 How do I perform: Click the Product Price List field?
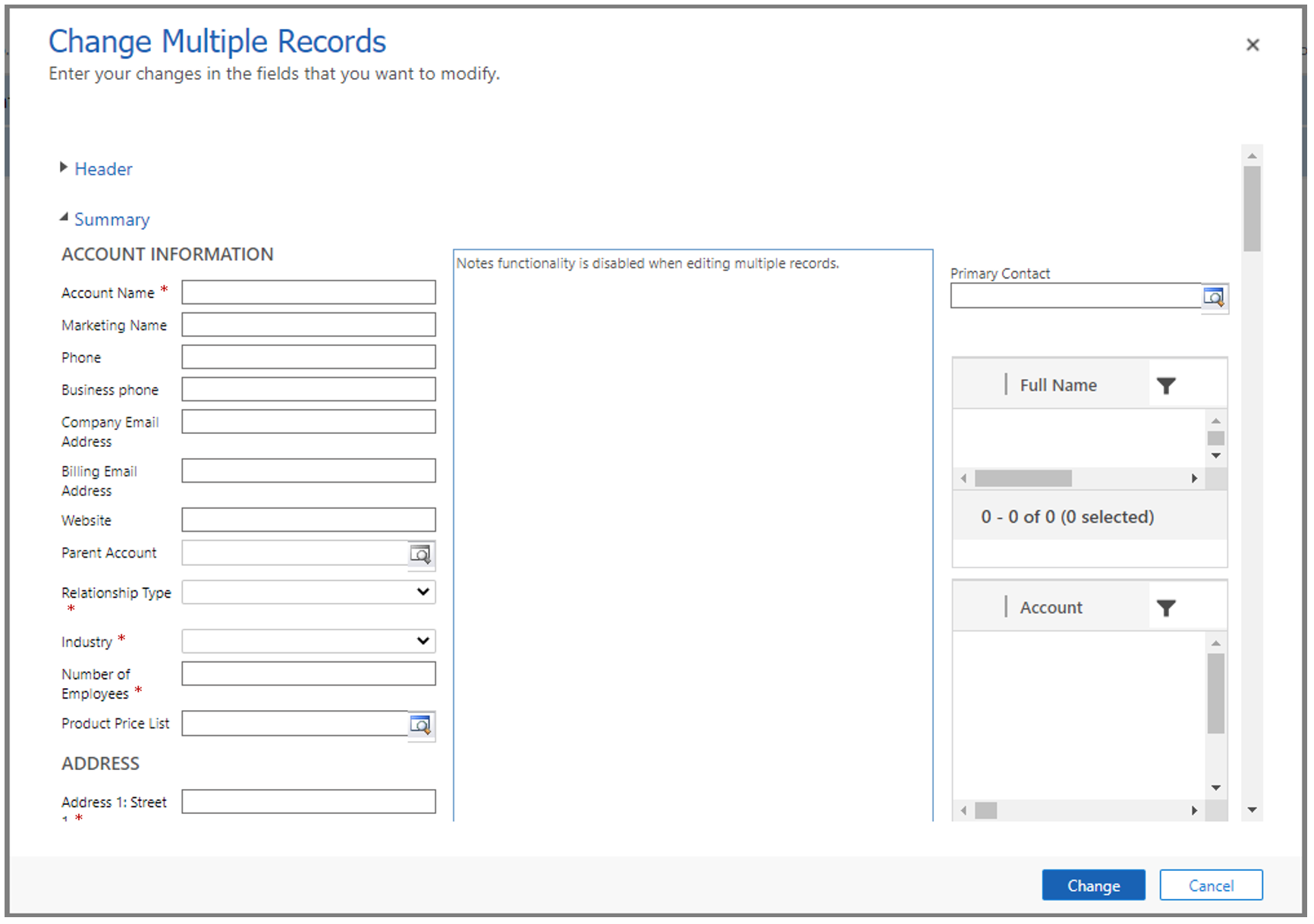(295, 724)
